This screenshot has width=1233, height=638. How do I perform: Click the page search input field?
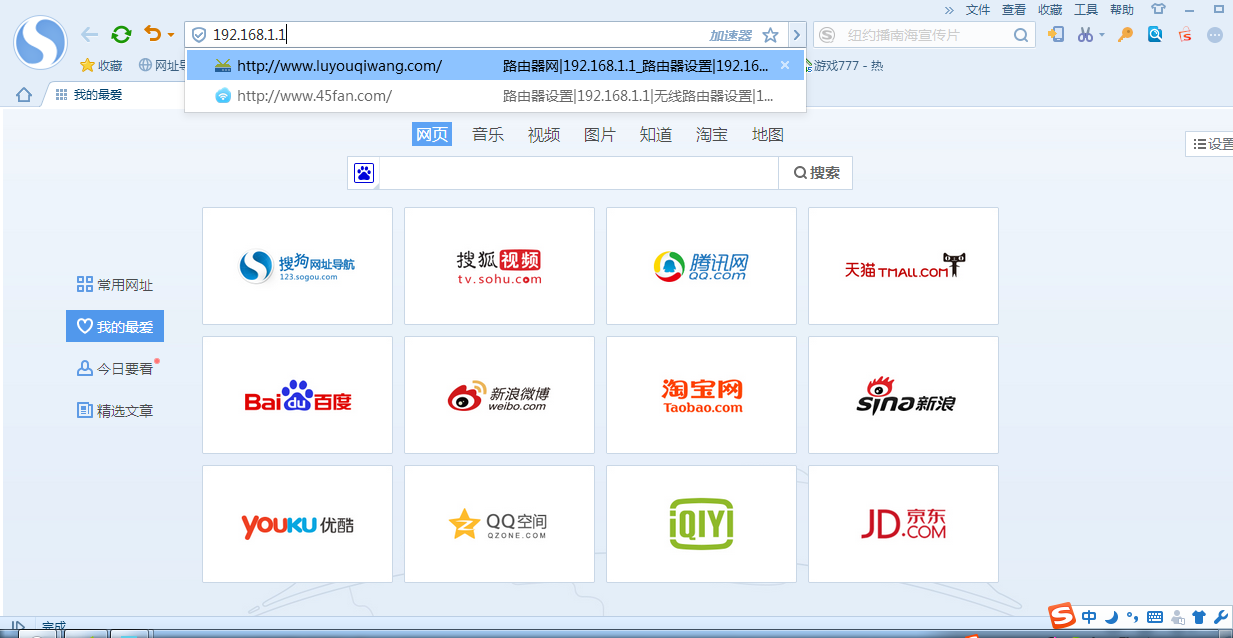click(x=579, y=173)
